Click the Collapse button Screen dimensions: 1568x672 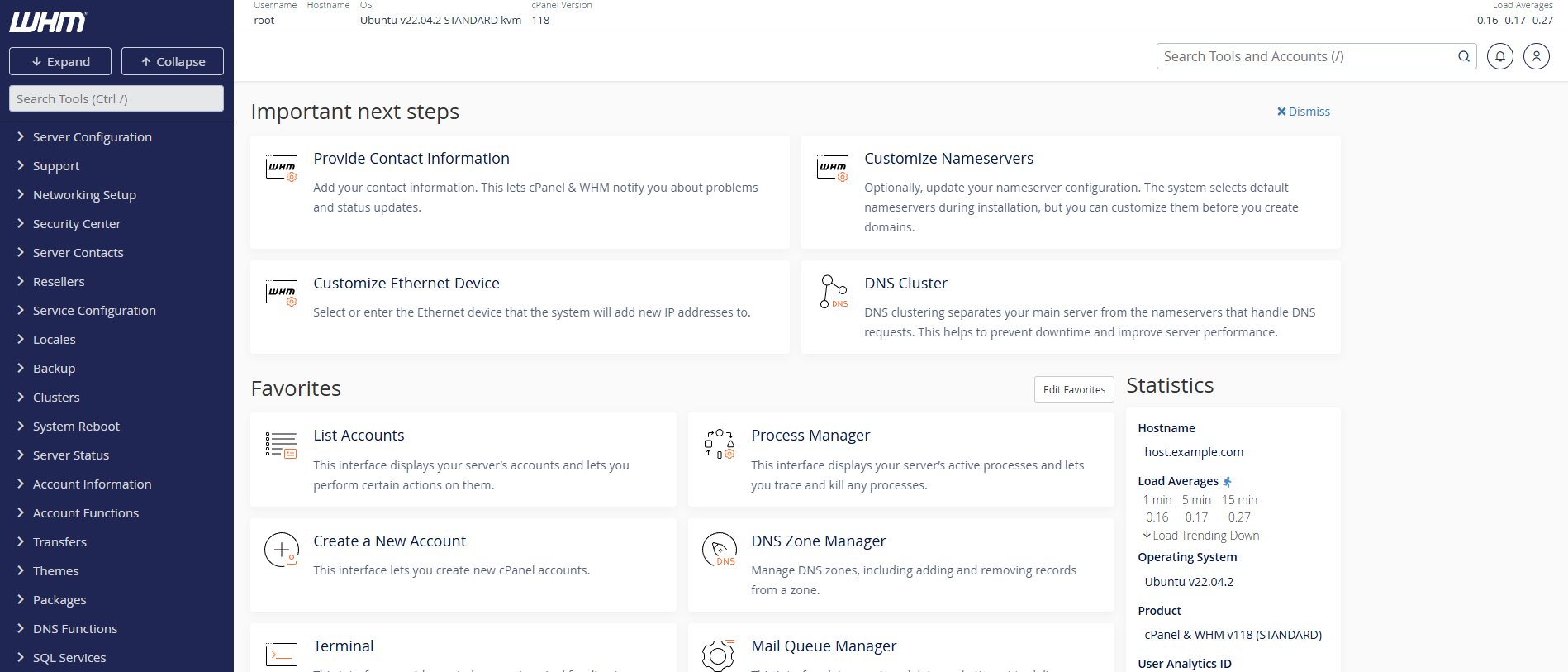pyautogui.click(x=173, y=61)
